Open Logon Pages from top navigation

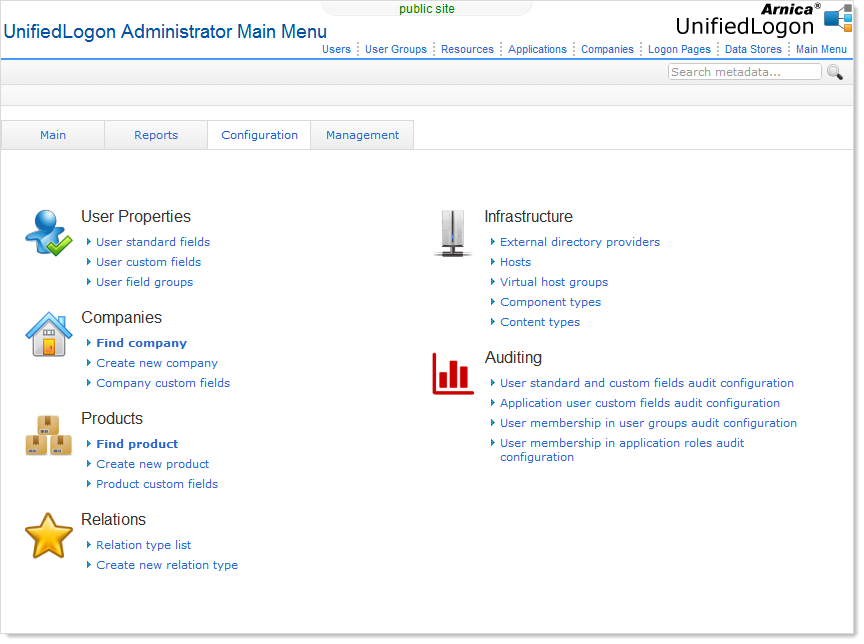pos(679,49)
